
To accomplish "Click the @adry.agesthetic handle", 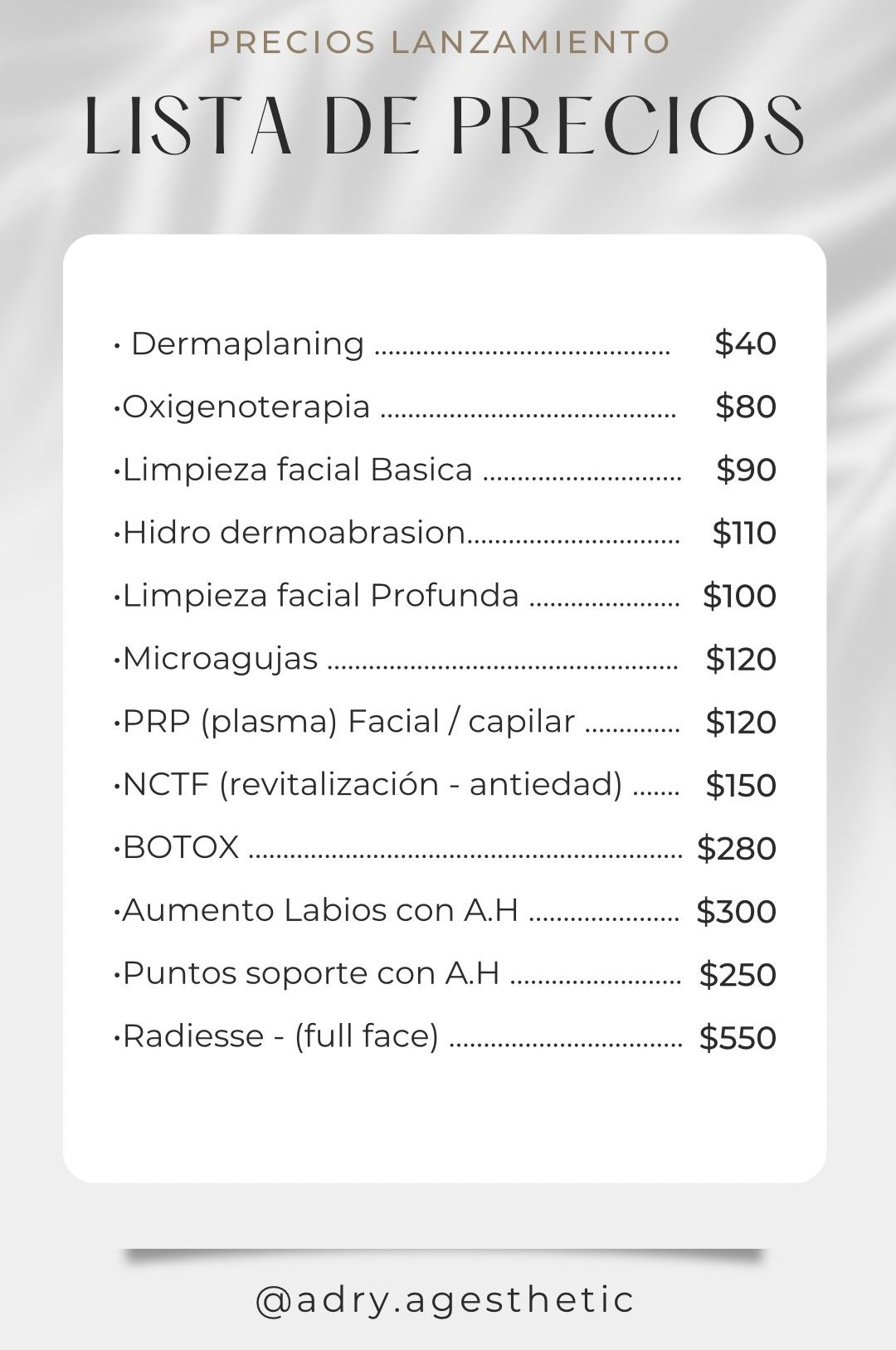I will coord(445,1299).
